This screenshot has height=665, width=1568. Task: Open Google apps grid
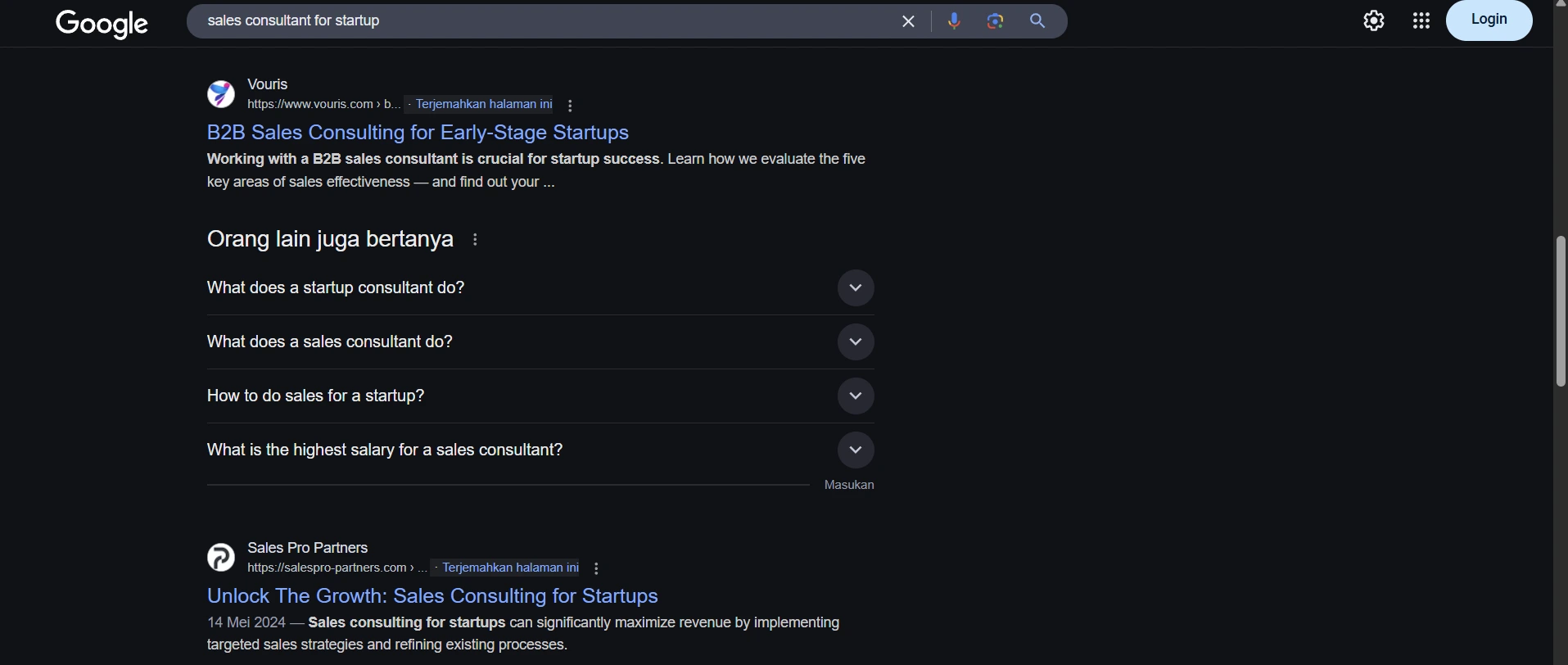(1421, 21)
